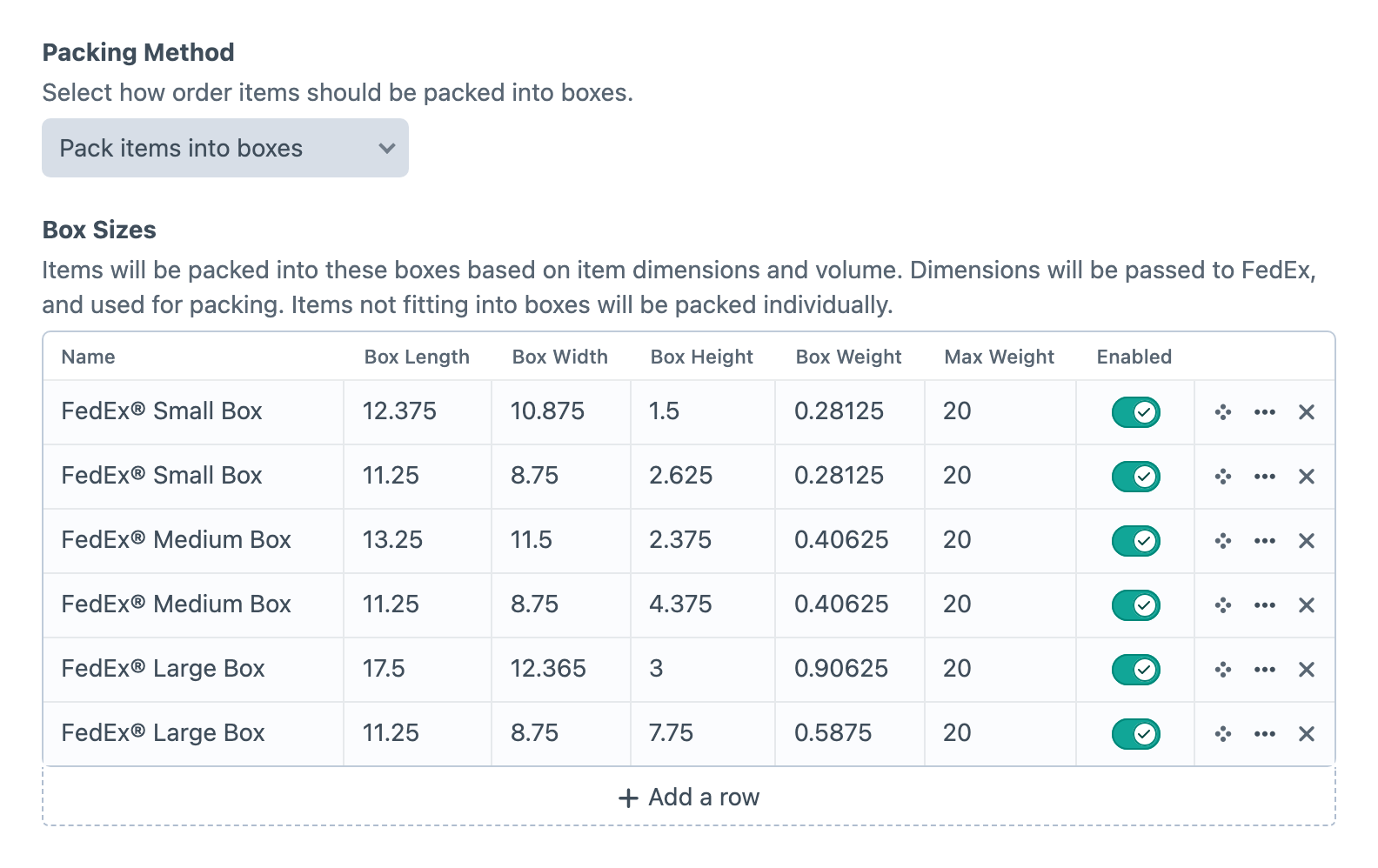This screenshot has width=1378, height=868.
Task: Click the 11.5 box width cell
Action: (561, 541)
